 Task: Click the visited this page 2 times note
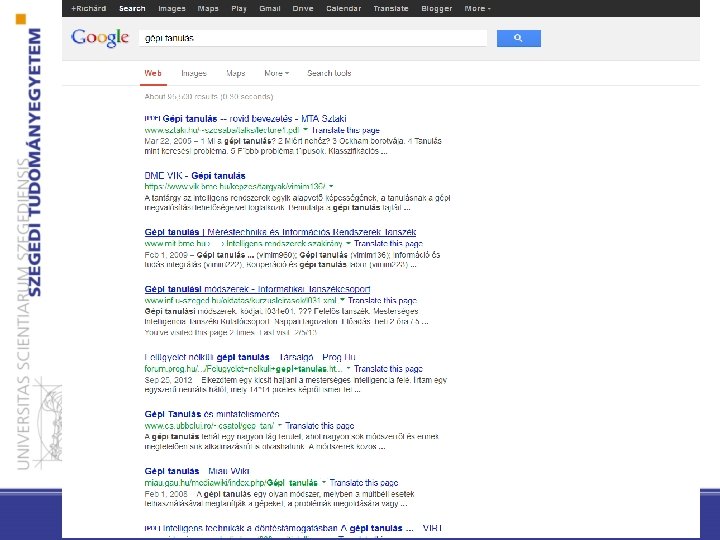pos(231,332)
